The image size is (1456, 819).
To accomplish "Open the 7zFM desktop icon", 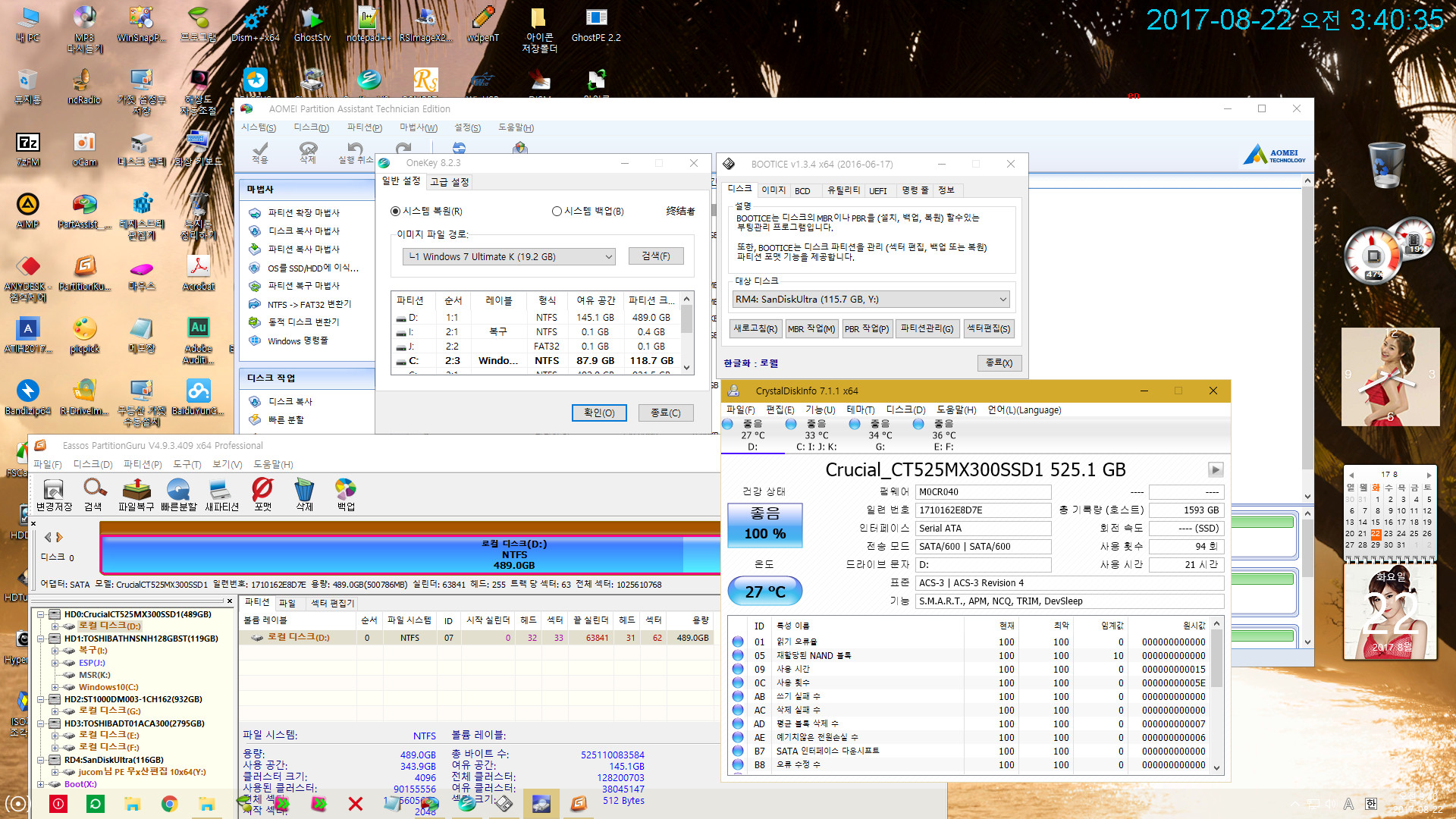I will tap(28, 149).
